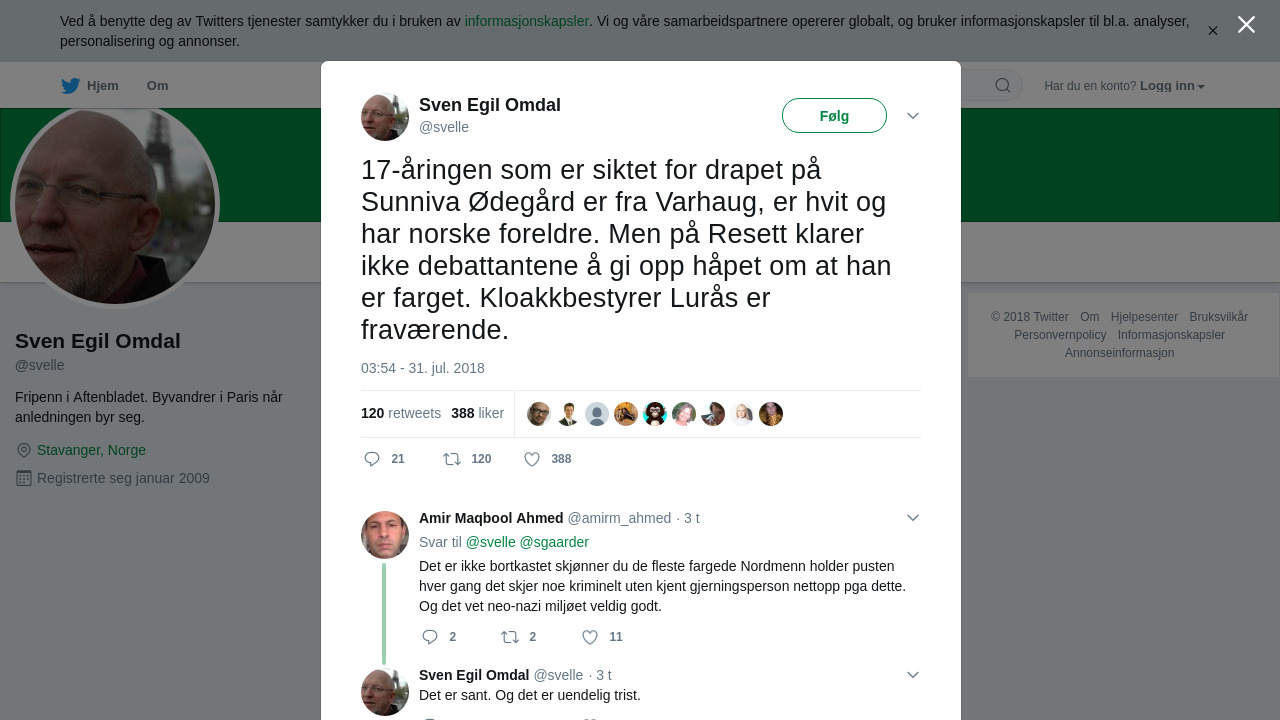Click the retweet icon showing 120
The width and height of the screenshot is (1280, 720).
(452, 459)
